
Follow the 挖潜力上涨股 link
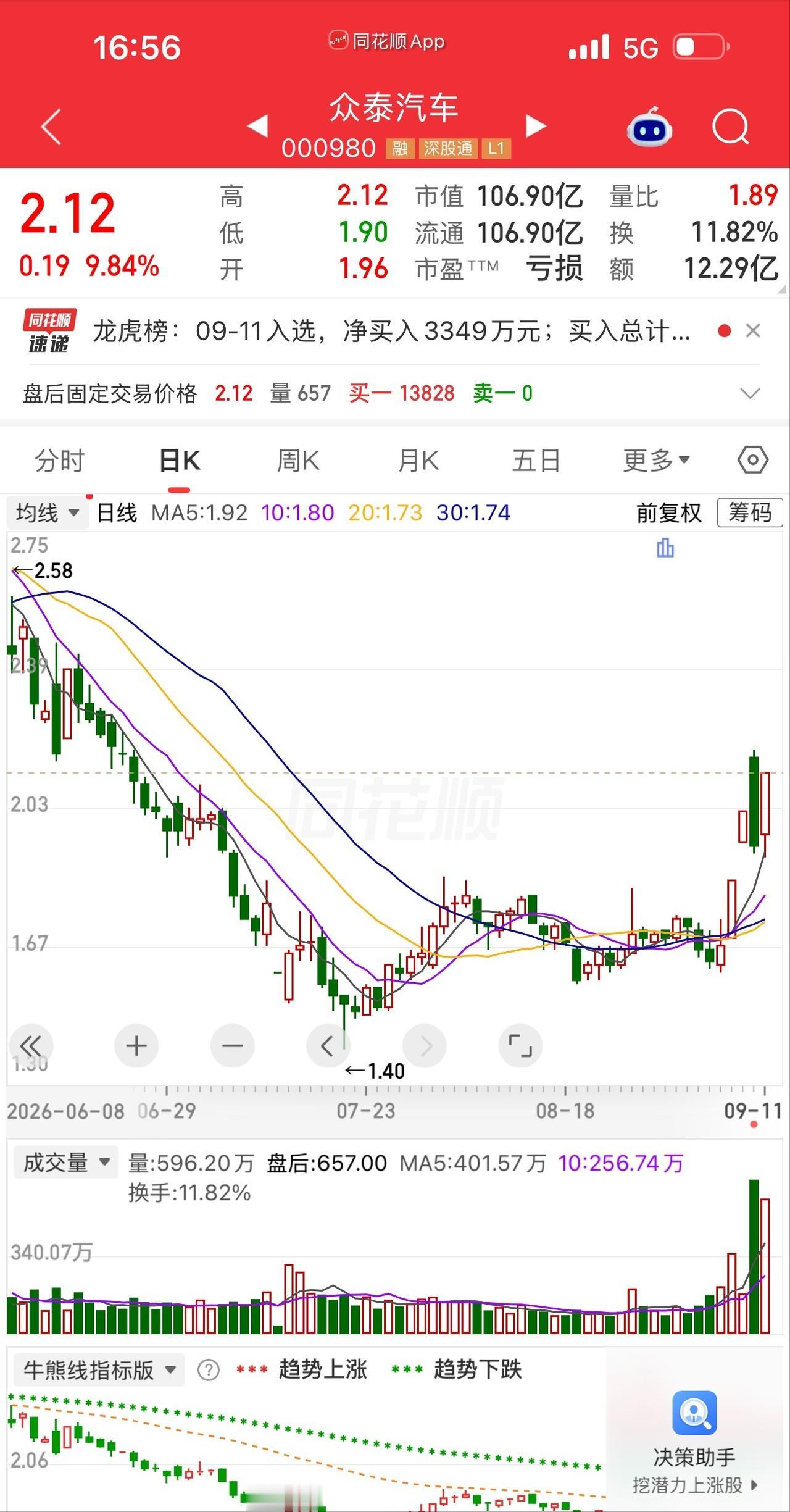tap(694, 1485)
